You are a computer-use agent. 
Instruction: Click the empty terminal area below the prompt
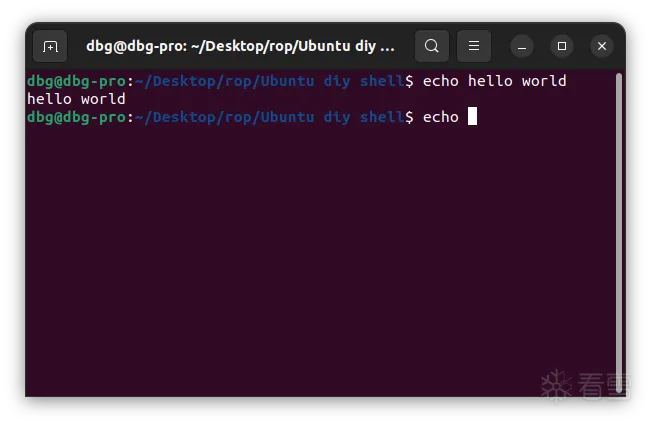(300, 260)
